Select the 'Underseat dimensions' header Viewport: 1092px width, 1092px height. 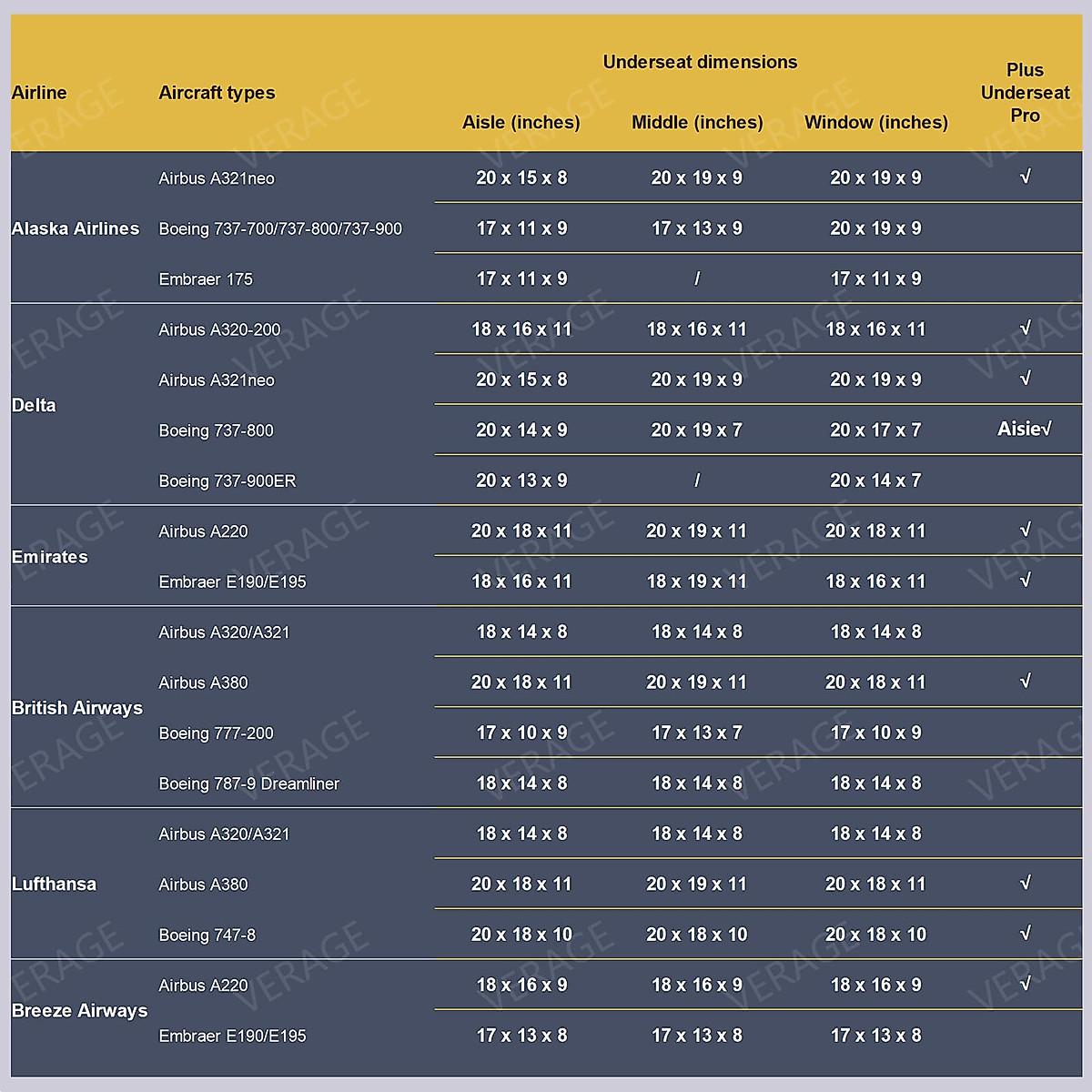click(700, 63)
